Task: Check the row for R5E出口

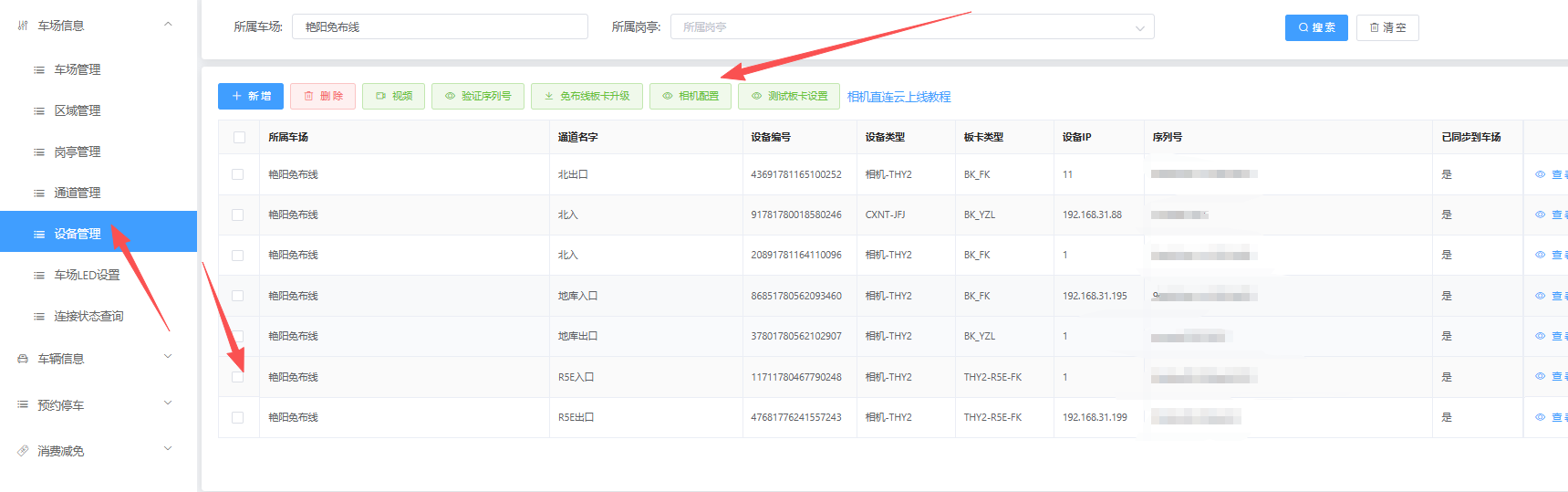Action: pos(238,417)
